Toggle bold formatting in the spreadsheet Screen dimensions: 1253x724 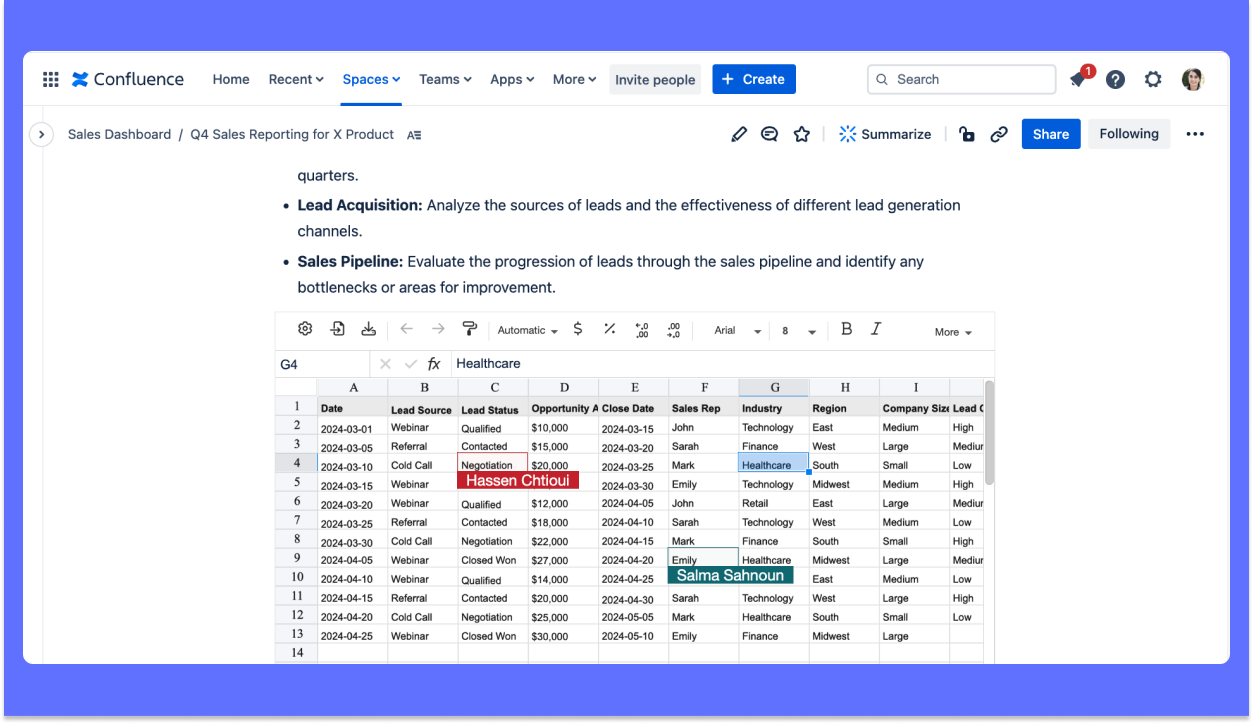(846, 329)
